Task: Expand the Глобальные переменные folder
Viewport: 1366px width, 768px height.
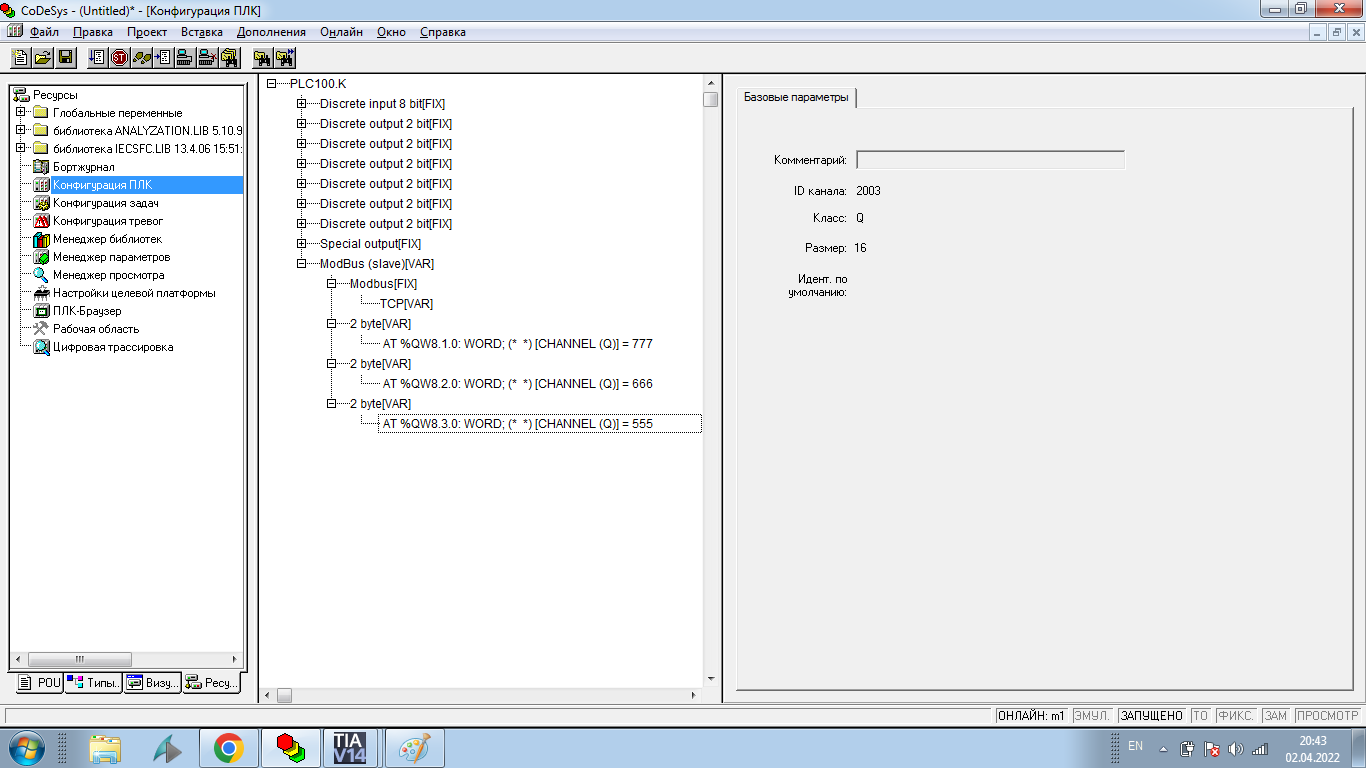Action: 20,113
